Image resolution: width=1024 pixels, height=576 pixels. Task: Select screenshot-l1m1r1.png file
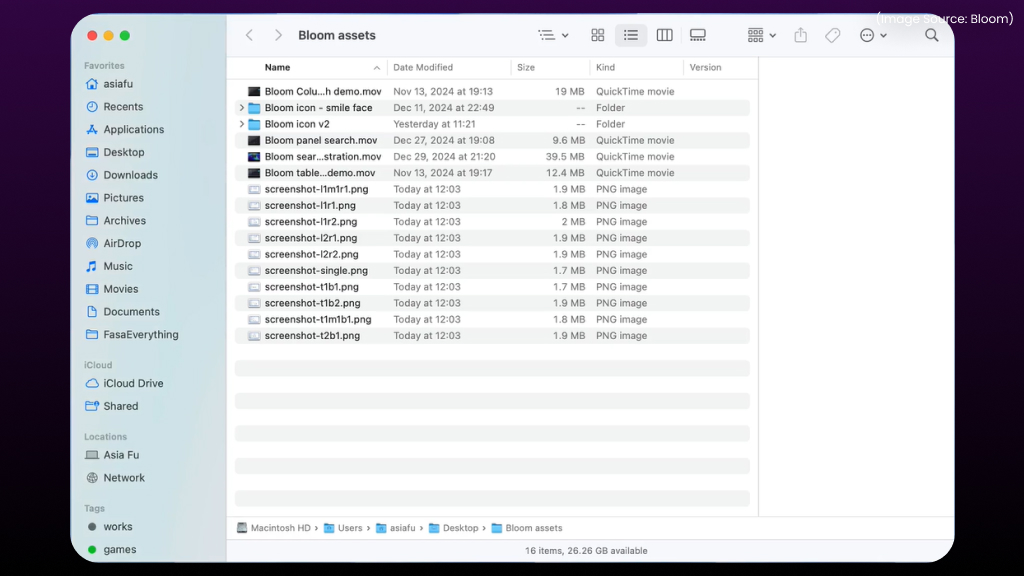316,189
